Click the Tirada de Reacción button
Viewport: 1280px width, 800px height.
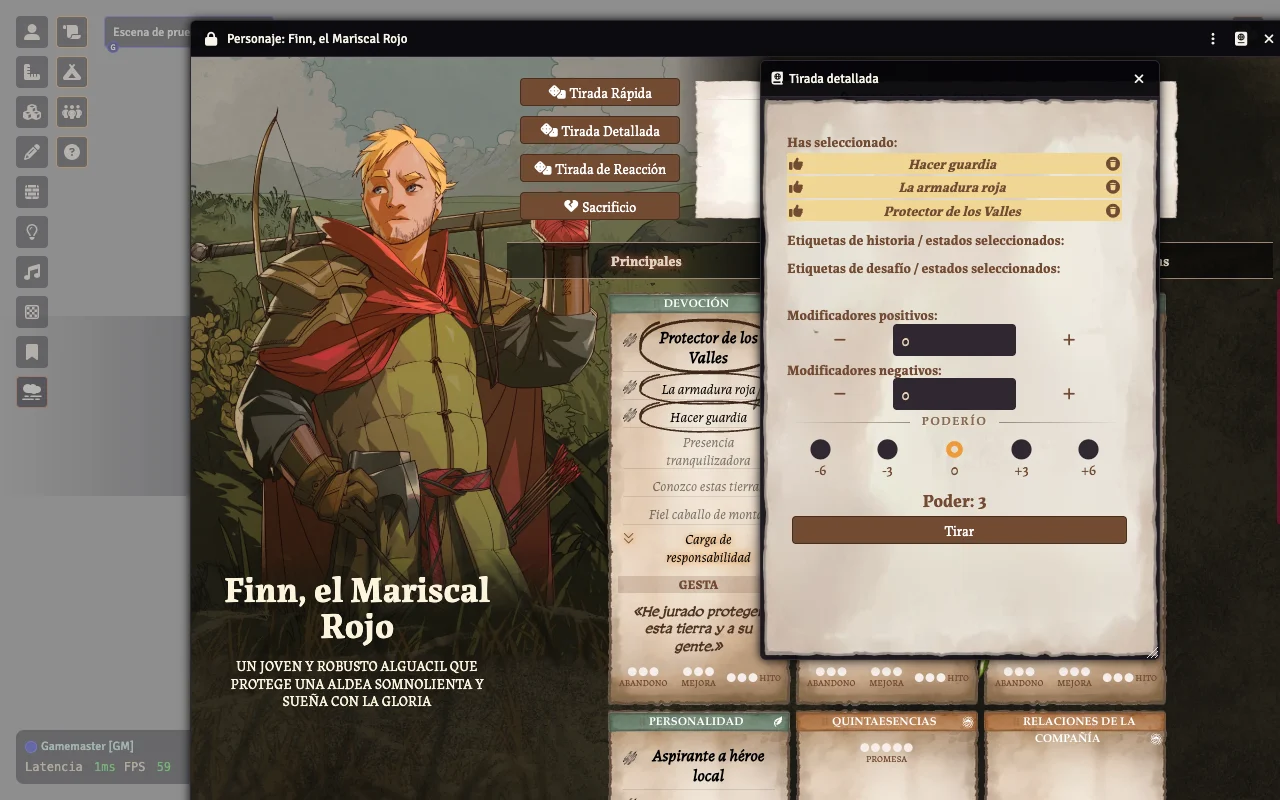(600, 169)
